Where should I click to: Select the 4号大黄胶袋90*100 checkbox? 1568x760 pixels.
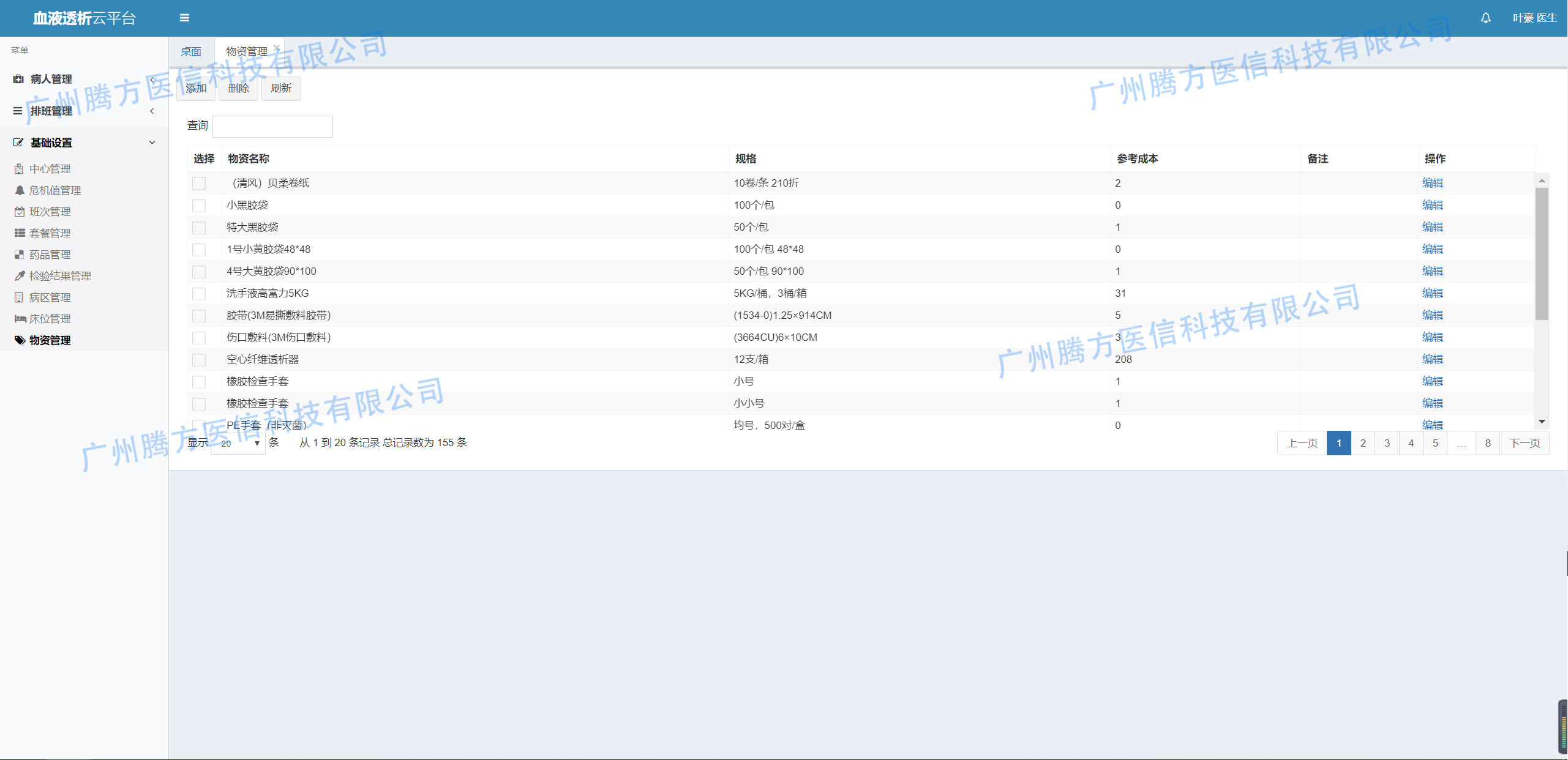tap(199, 272)
